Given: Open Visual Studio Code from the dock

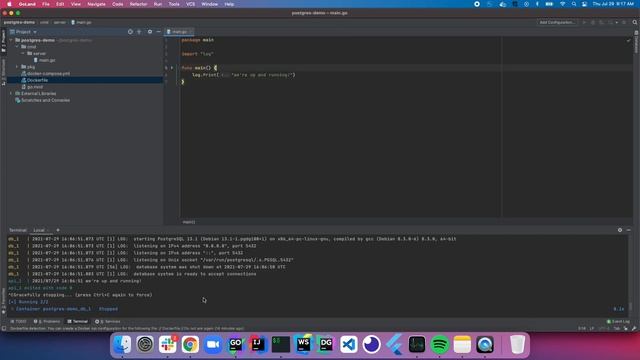Looking at the screenshot, I should pyautogui.click(x=349, y=345).
